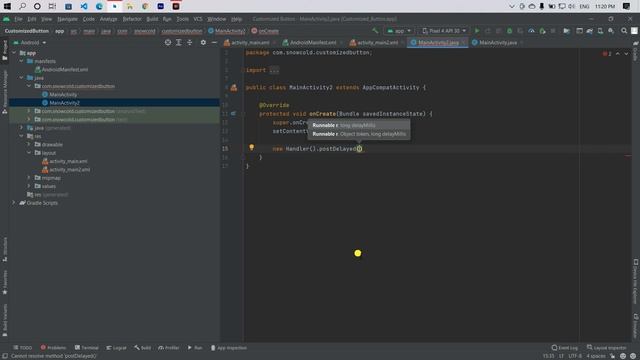This screenshot has width=640, height=360.
Task: Collapse the layout folder
Action: pos(29,153)
